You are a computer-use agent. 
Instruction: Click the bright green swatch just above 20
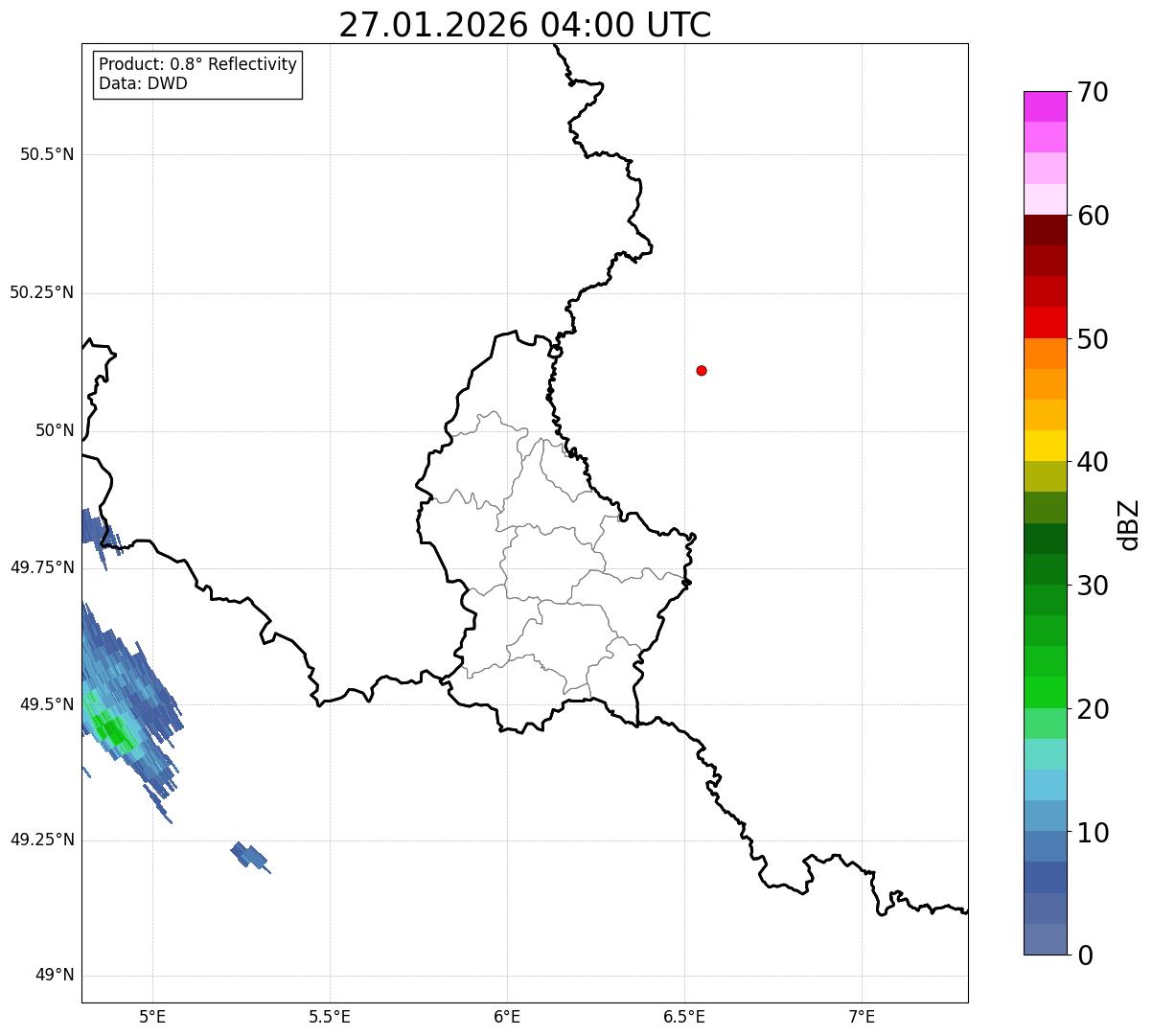coord(1045,693)
